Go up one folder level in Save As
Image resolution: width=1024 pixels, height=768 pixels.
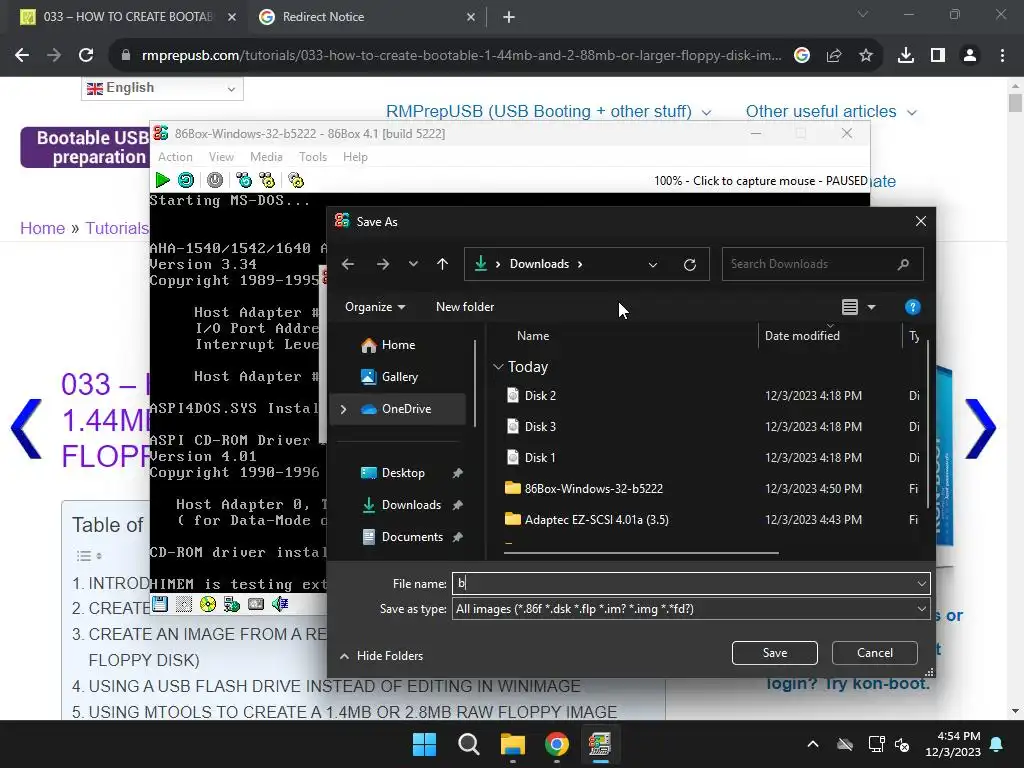[x=442, y=264]
